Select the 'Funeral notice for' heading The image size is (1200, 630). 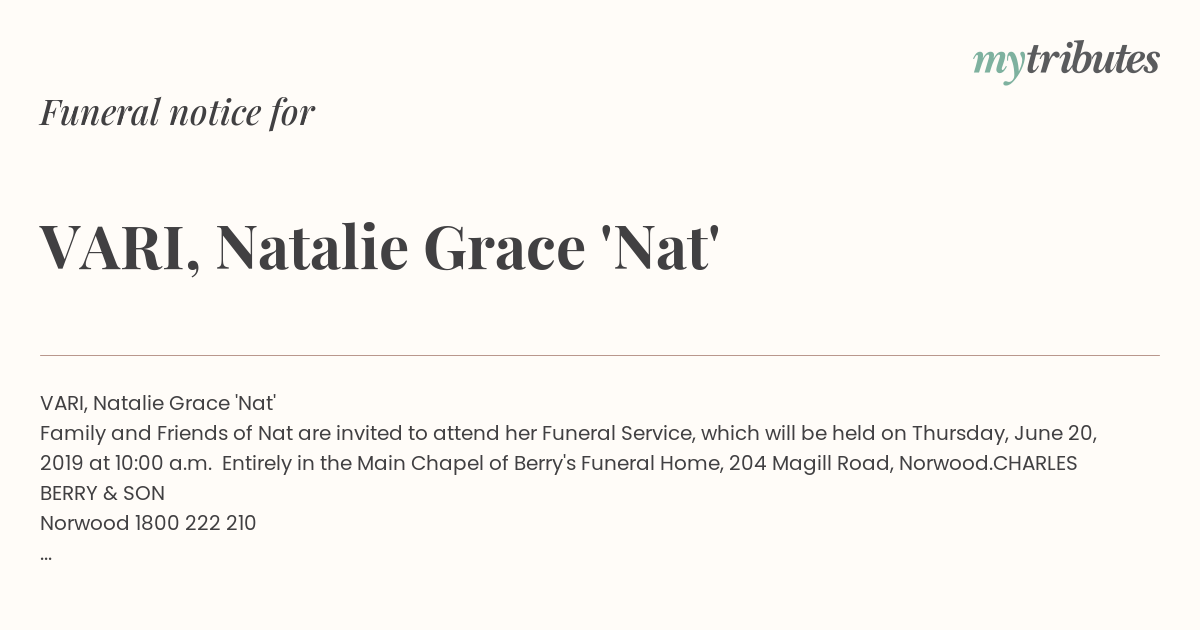pos(177,112)
